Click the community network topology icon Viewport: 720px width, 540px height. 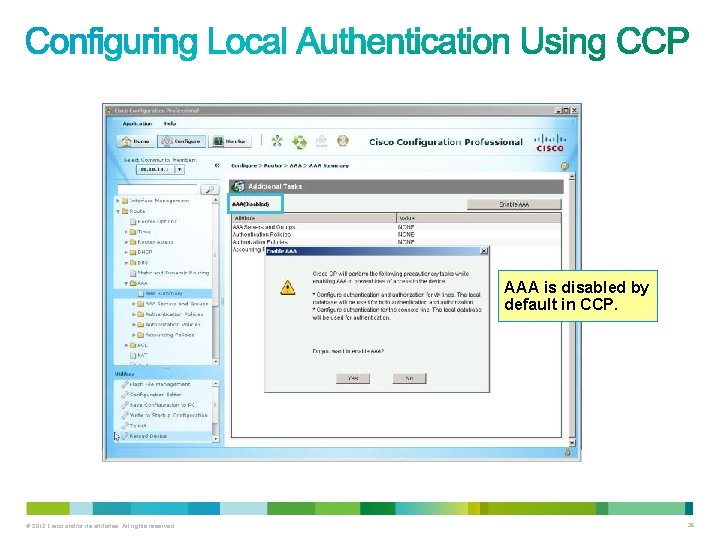(x=277, y=141)
